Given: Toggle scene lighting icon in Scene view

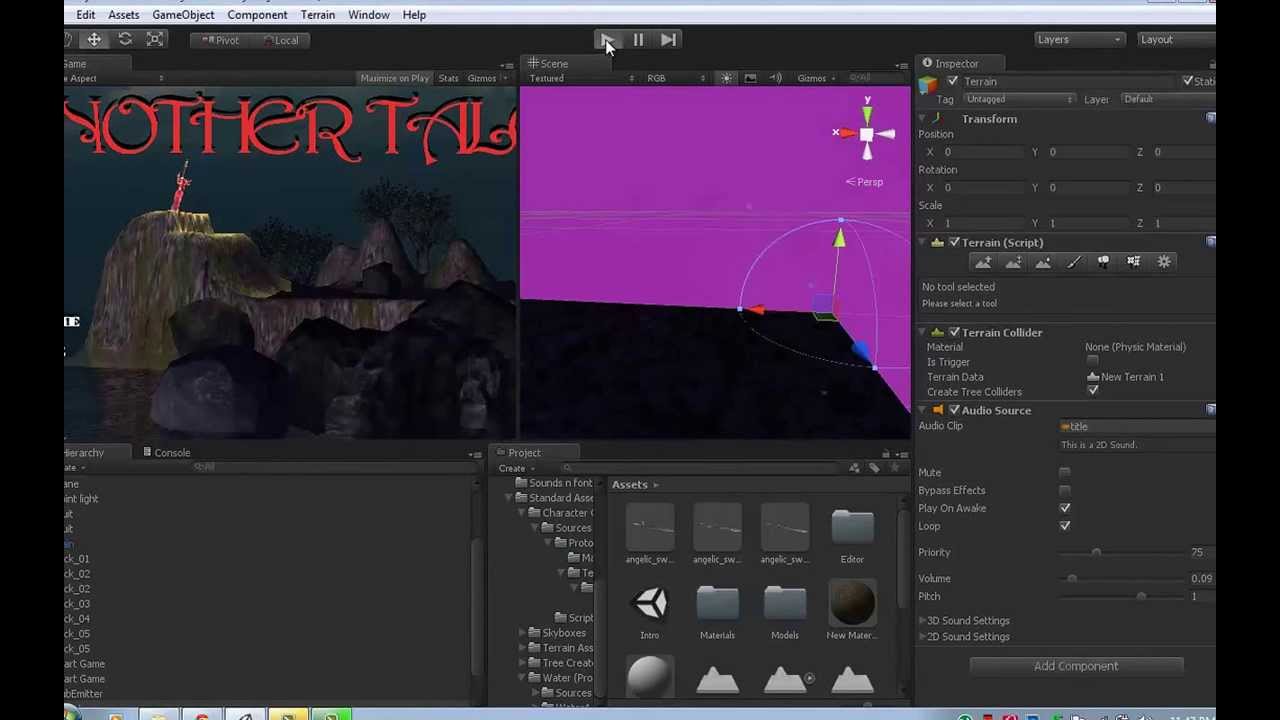Looking at the screenshot, I should click(x=727, y=78).
